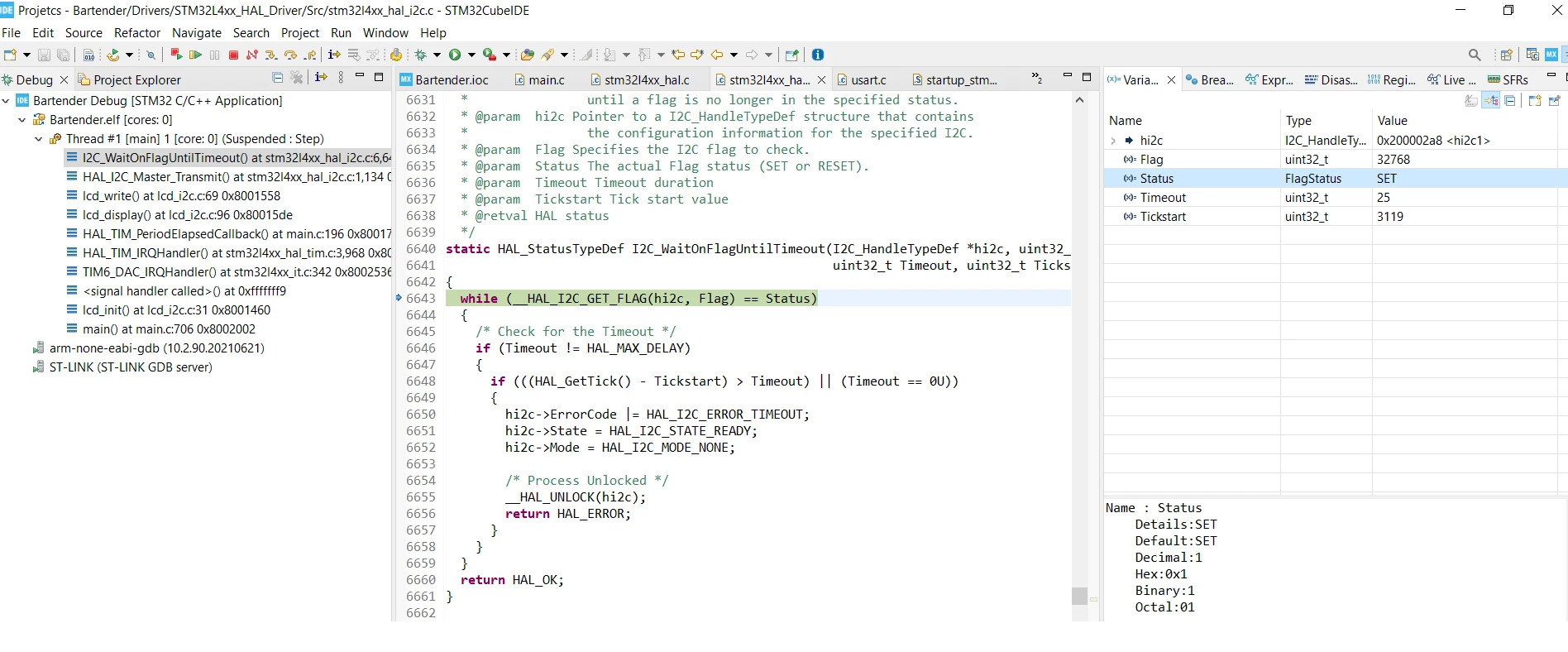Image resolution: width=1568 pixels, height=652 pixels.
Task: Terminate the debug session with red square
Action: [x=233, y=55]
